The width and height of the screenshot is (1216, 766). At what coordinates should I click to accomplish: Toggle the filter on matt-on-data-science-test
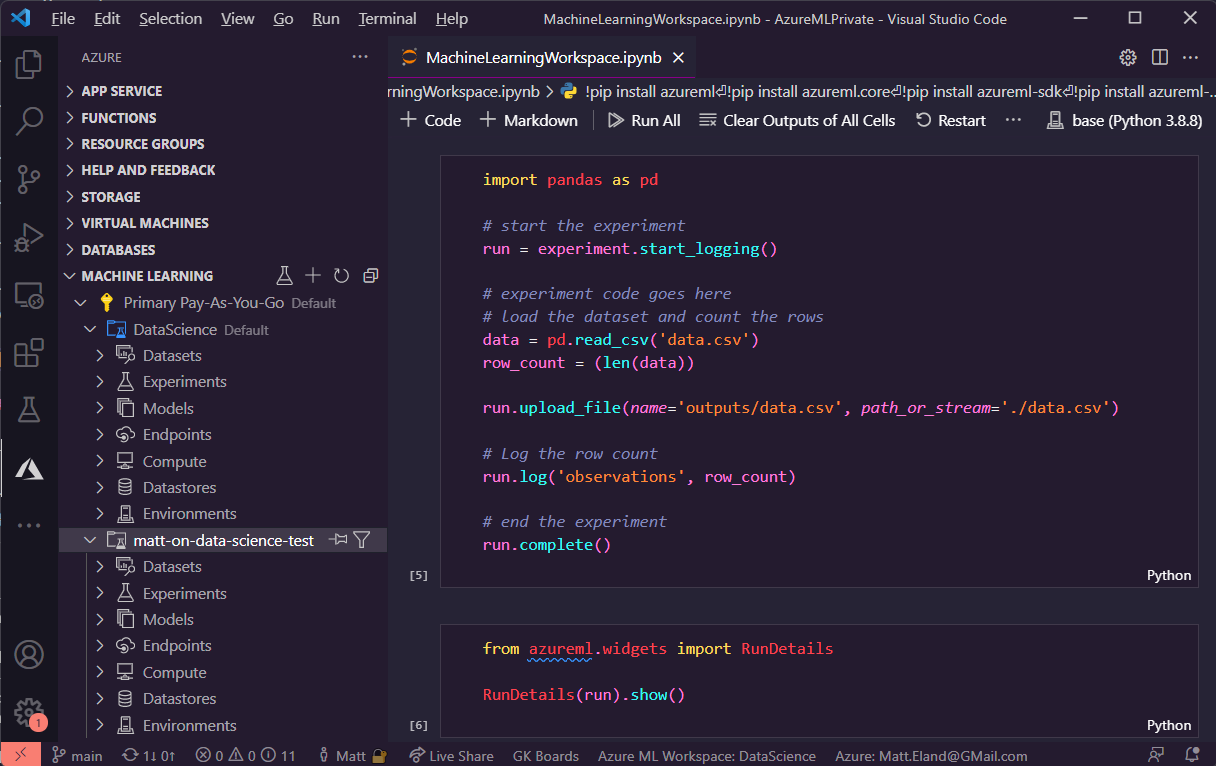[361, 539]
